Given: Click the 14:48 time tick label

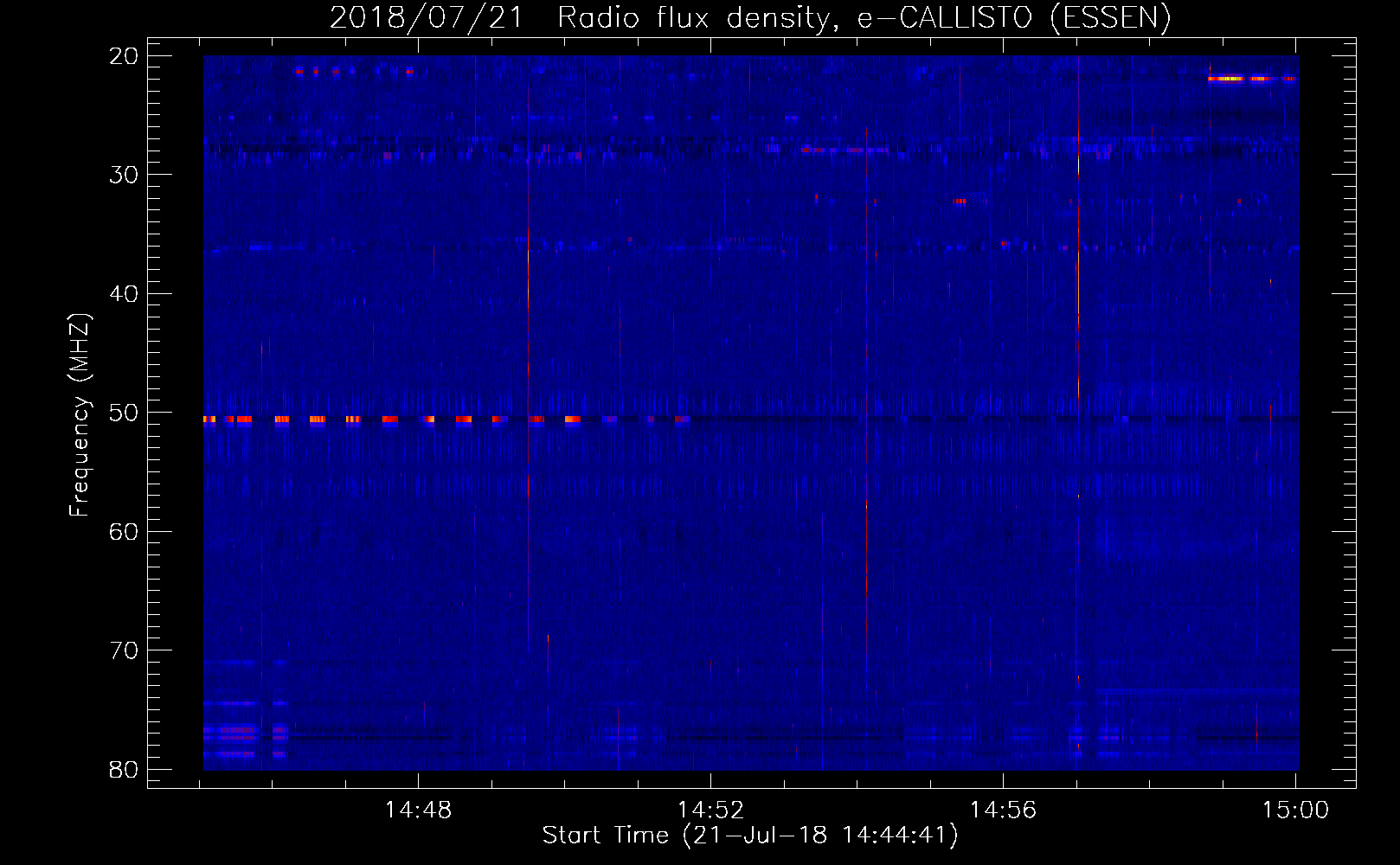Looking at the screenshot, I should pyautogui.click(x=418, y=811).
